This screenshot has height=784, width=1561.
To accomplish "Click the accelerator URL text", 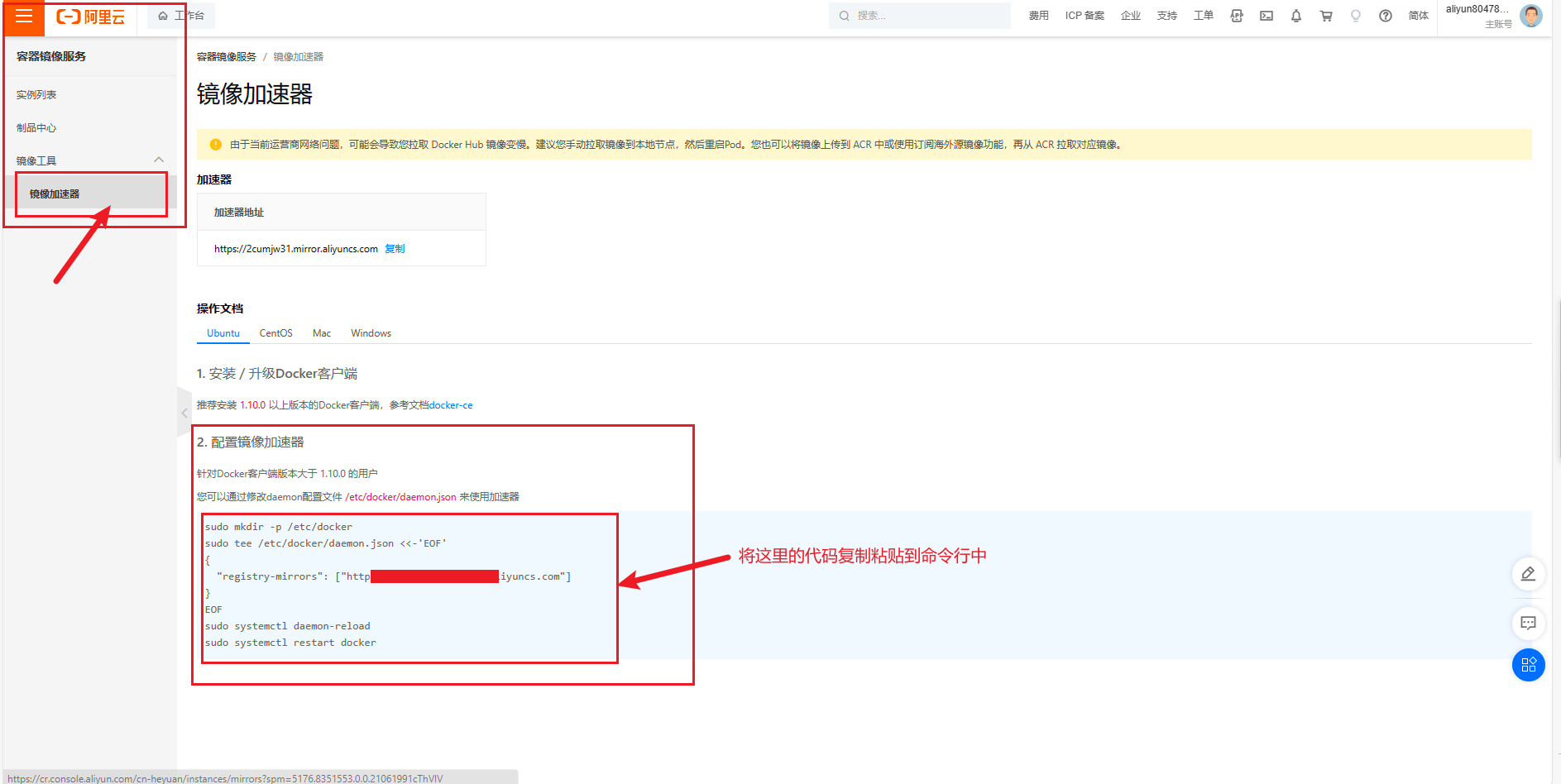I will [296, 249].
